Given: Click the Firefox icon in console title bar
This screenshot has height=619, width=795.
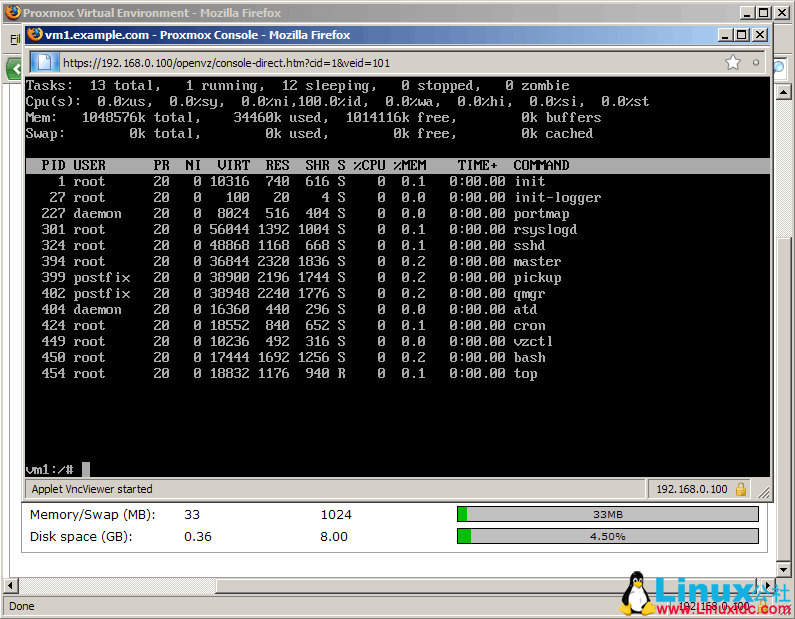Looking at the screenshot, I should tap(34, 35).
